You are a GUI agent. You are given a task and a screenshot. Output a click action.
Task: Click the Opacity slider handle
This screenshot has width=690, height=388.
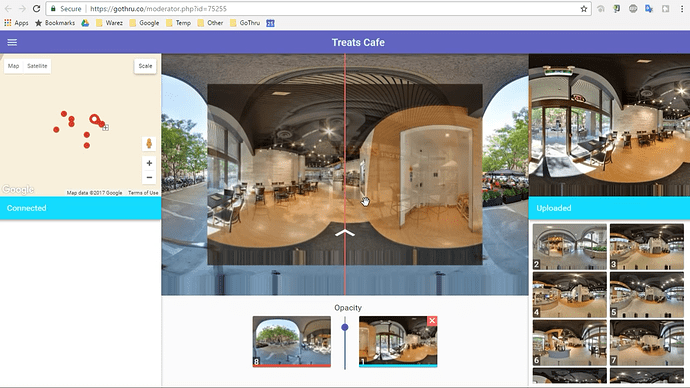coord(345,327)
